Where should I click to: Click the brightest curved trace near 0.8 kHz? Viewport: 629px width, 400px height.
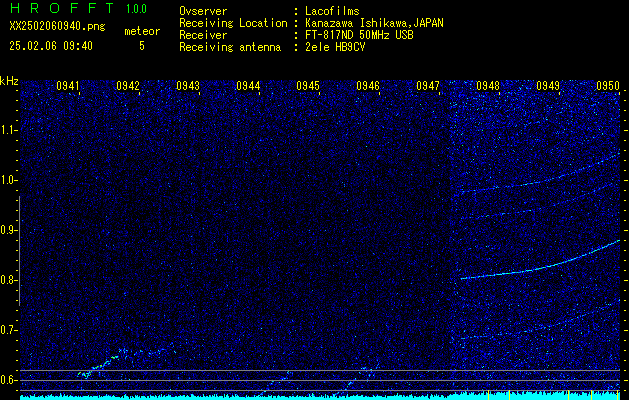click(x=540, y=267)
